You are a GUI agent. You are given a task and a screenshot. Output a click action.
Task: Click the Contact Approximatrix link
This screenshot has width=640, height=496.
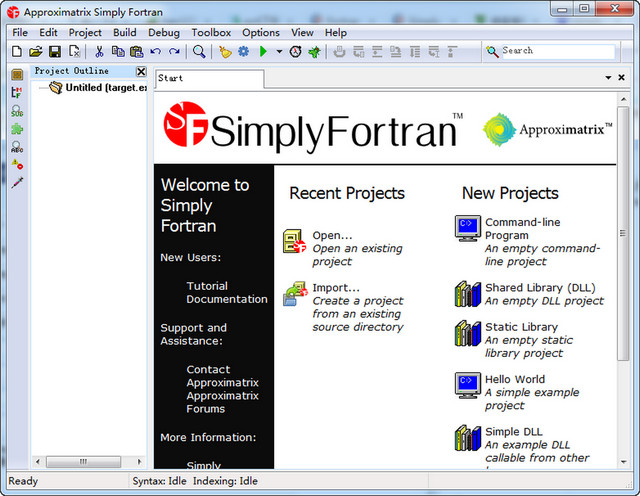[x=222, y=376]
